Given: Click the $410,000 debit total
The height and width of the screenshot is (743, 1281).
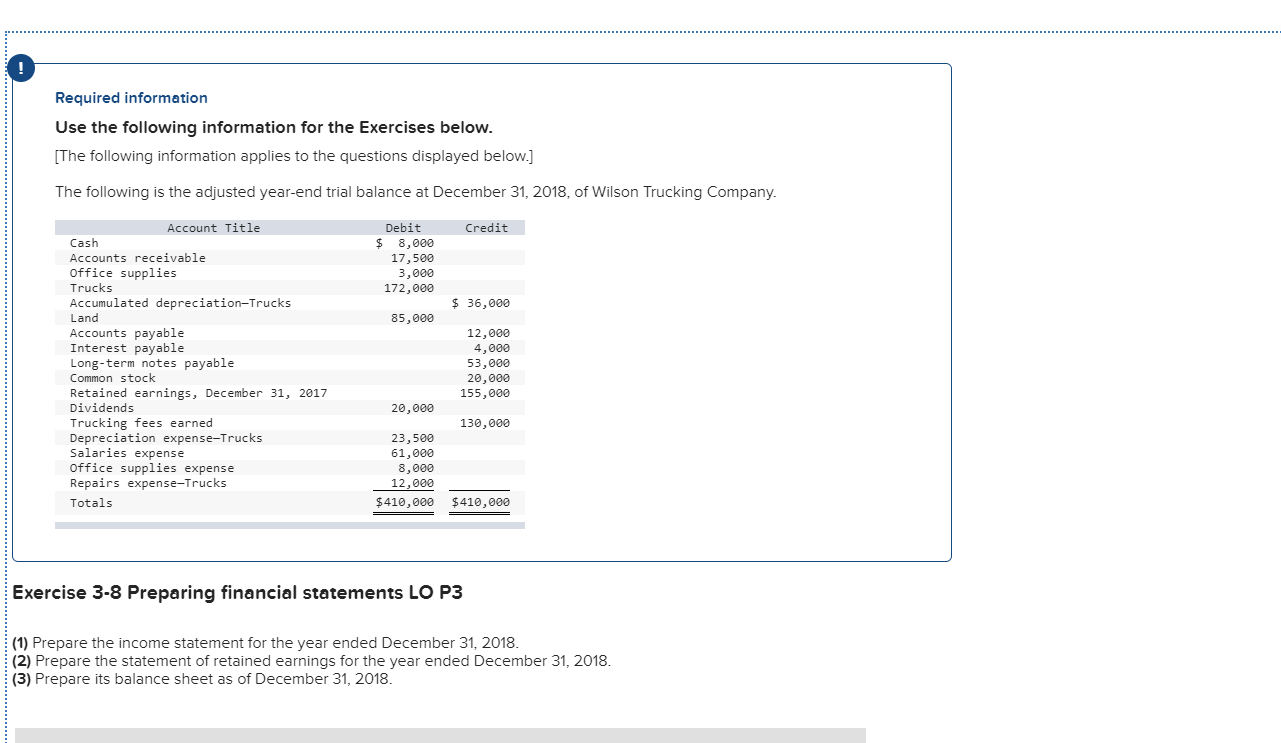Looking at the screenshot, I should click(x=404, y=503).
